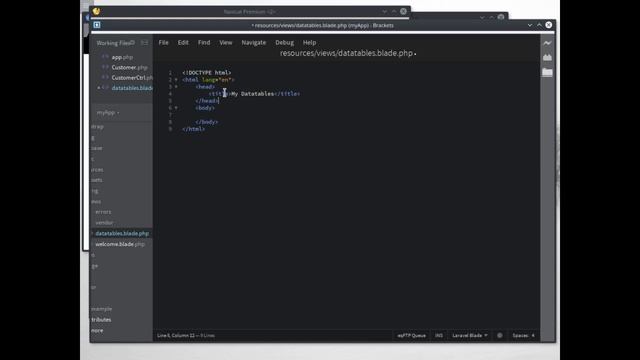This screenshot has width=640, height=360.
Task: Click the Working Files header label
Action: [113, 43]
